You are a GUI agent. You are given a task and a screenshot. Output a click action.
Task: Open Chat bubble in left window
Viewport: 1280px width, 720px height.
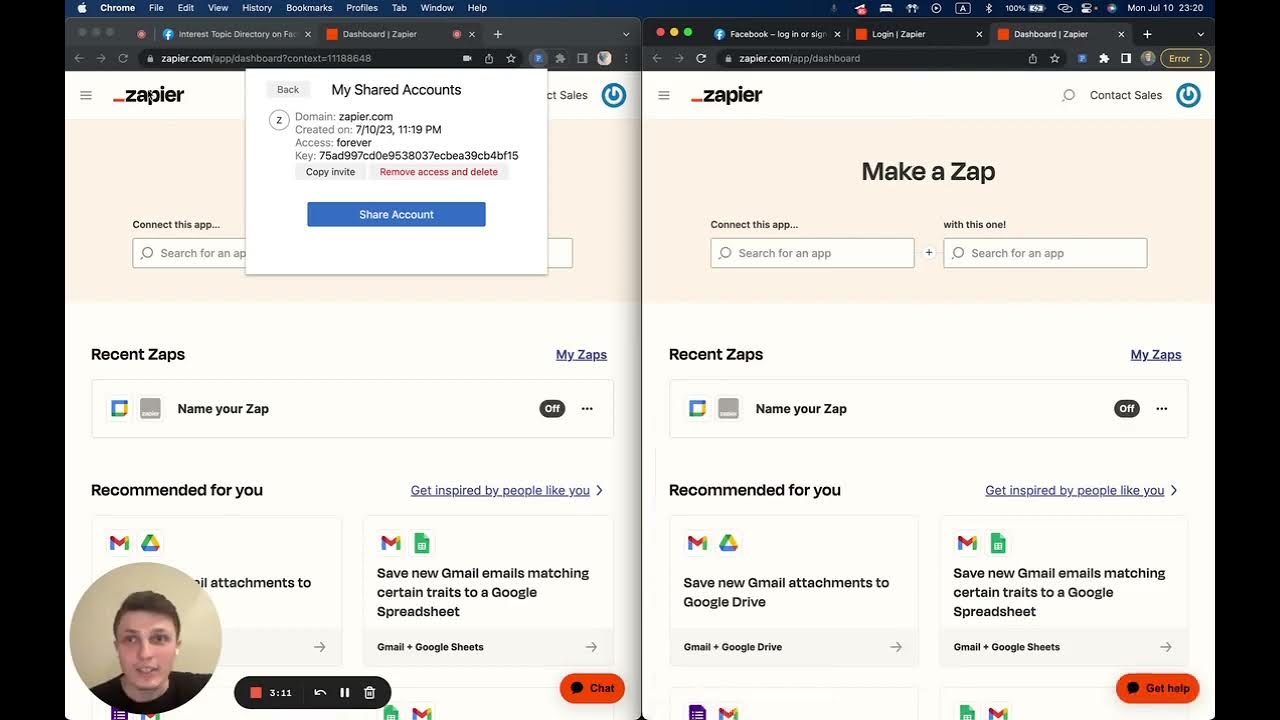(592, 688)
